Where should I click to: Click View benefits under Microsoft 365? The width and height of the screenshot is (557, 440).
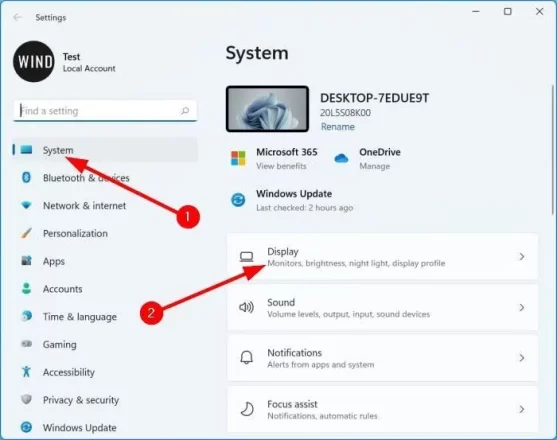click(x=281, y=166)
